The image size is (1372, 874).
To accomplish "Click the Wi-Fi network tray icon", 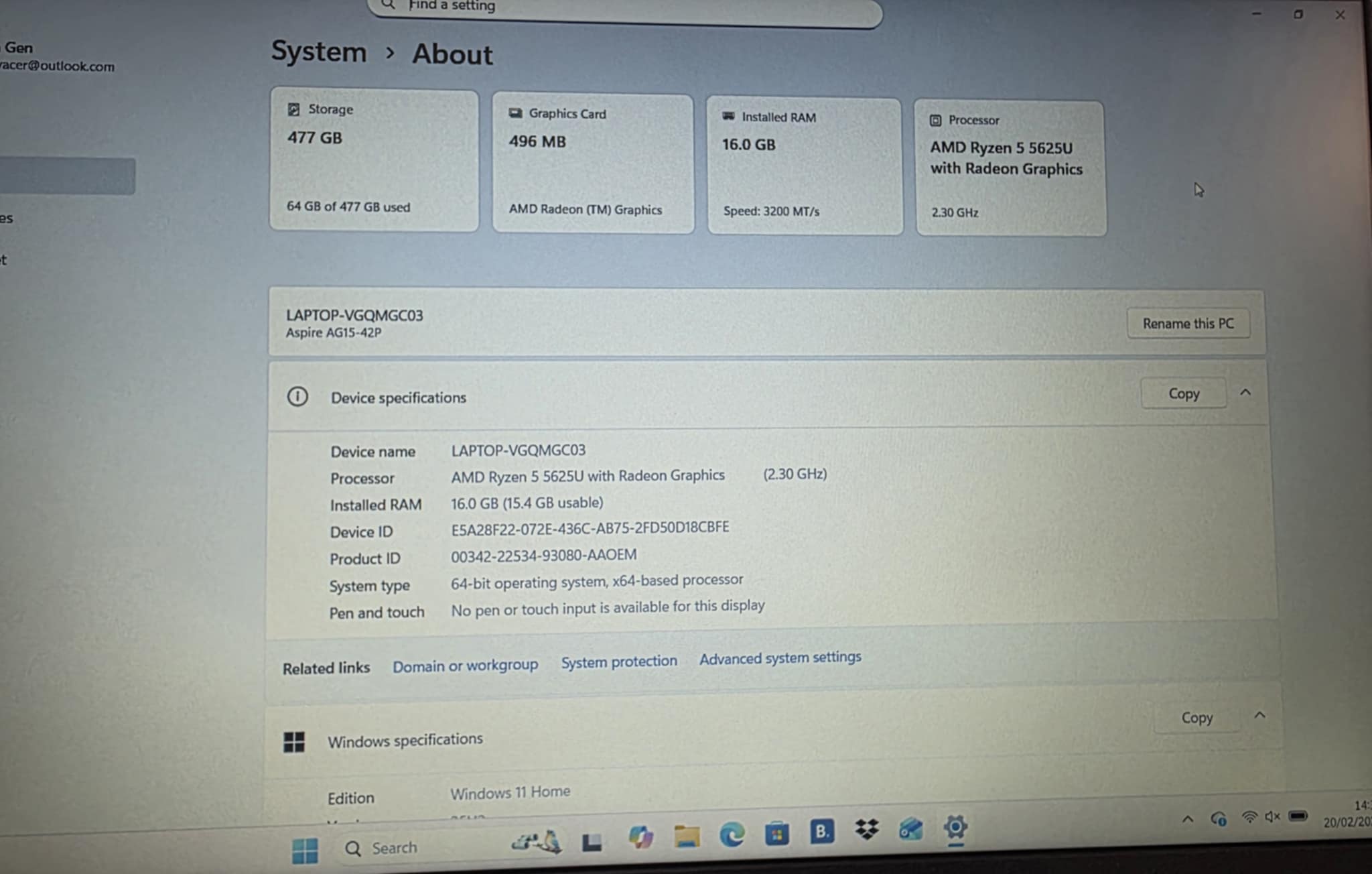I will tap(1249, 817).
